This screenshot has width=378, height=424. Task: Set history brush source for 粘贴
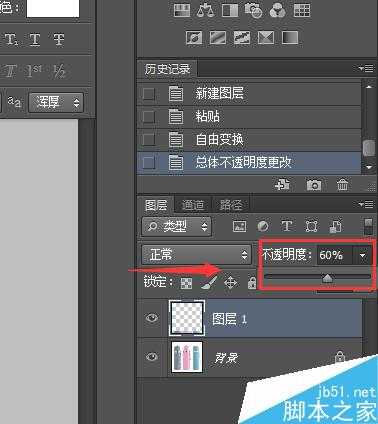tap(149, 117)
